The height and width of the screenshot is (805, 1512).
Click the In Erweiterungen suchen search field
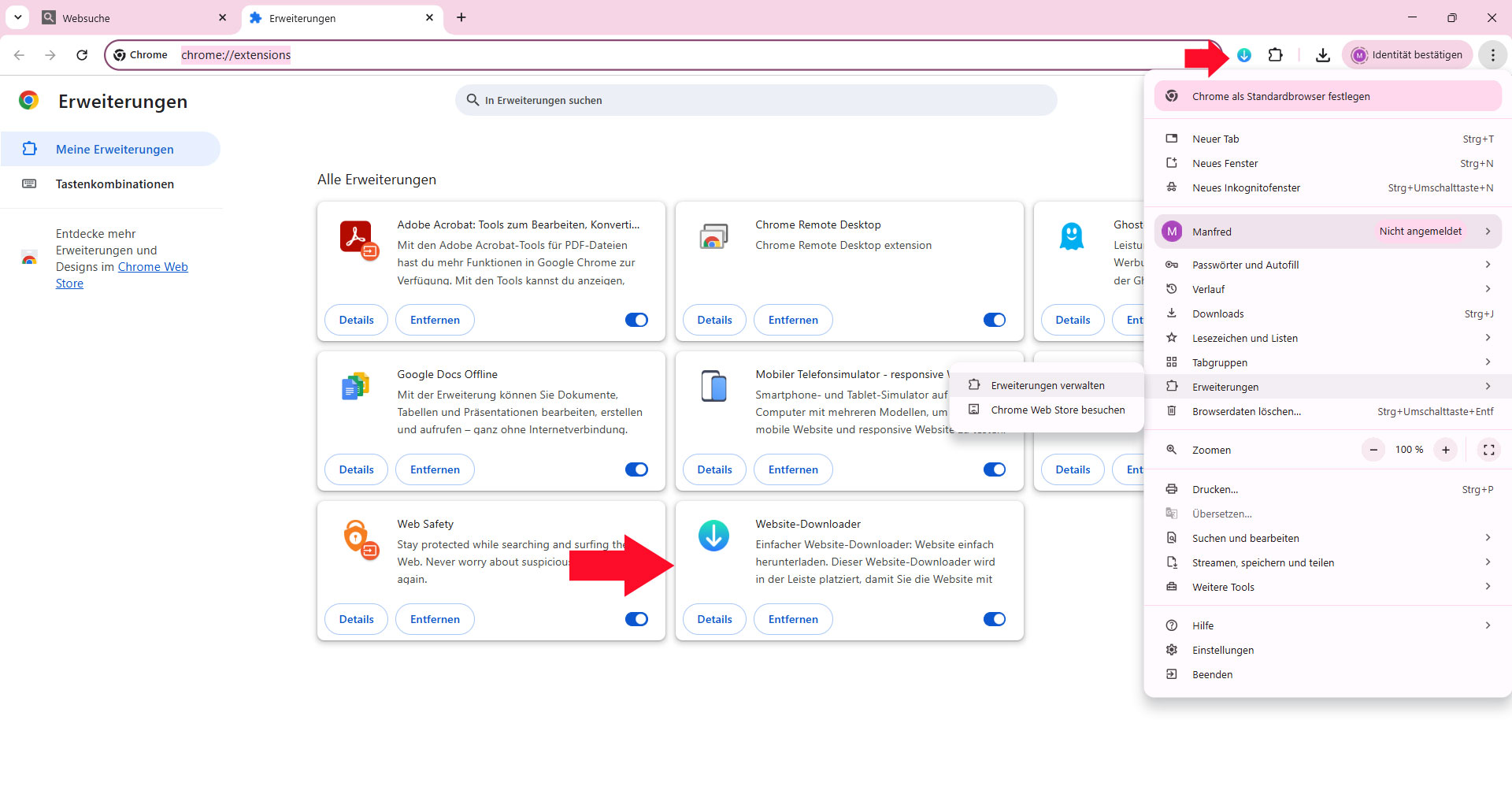click(x=756, y=100)
